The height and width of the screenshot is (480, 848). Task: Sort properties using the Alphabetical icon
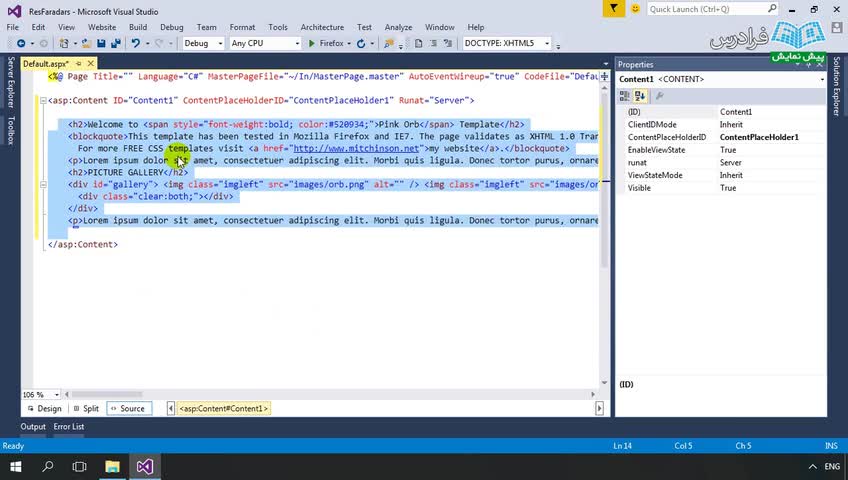tap(640, 96)
